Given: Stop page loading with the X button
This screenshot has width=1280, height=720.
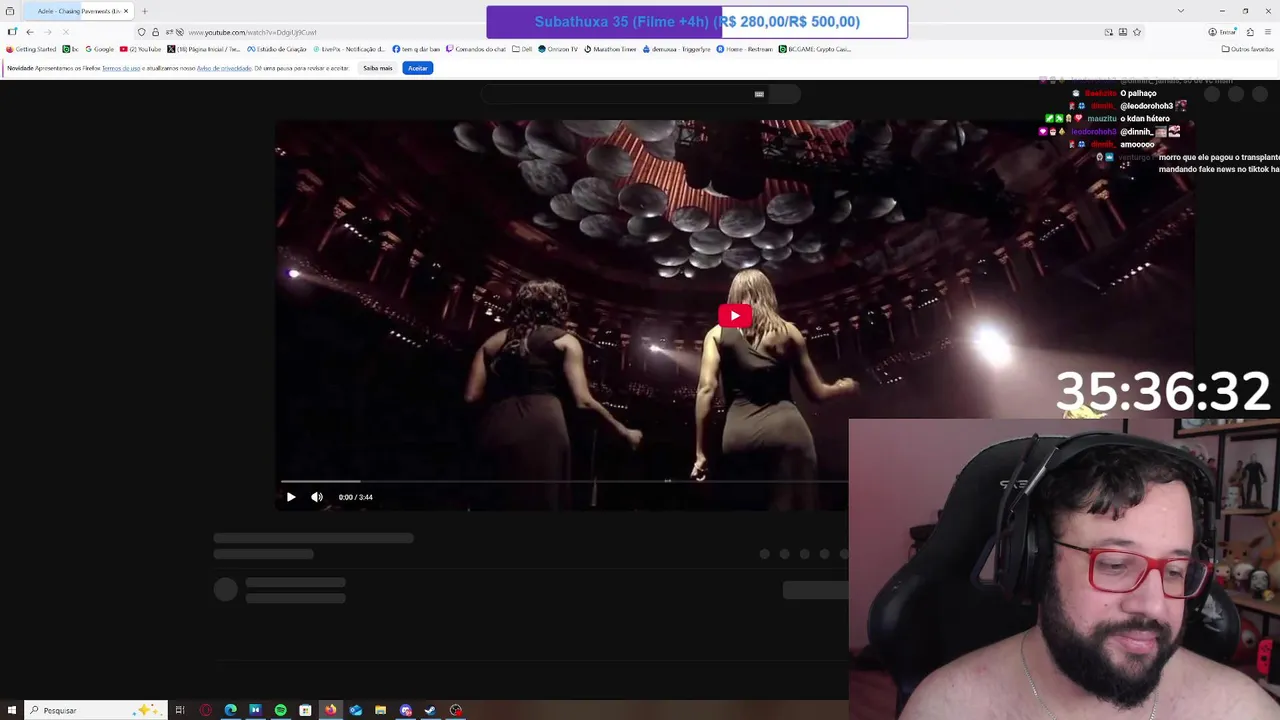Looking at the screenshot, I should pos(66,32).
